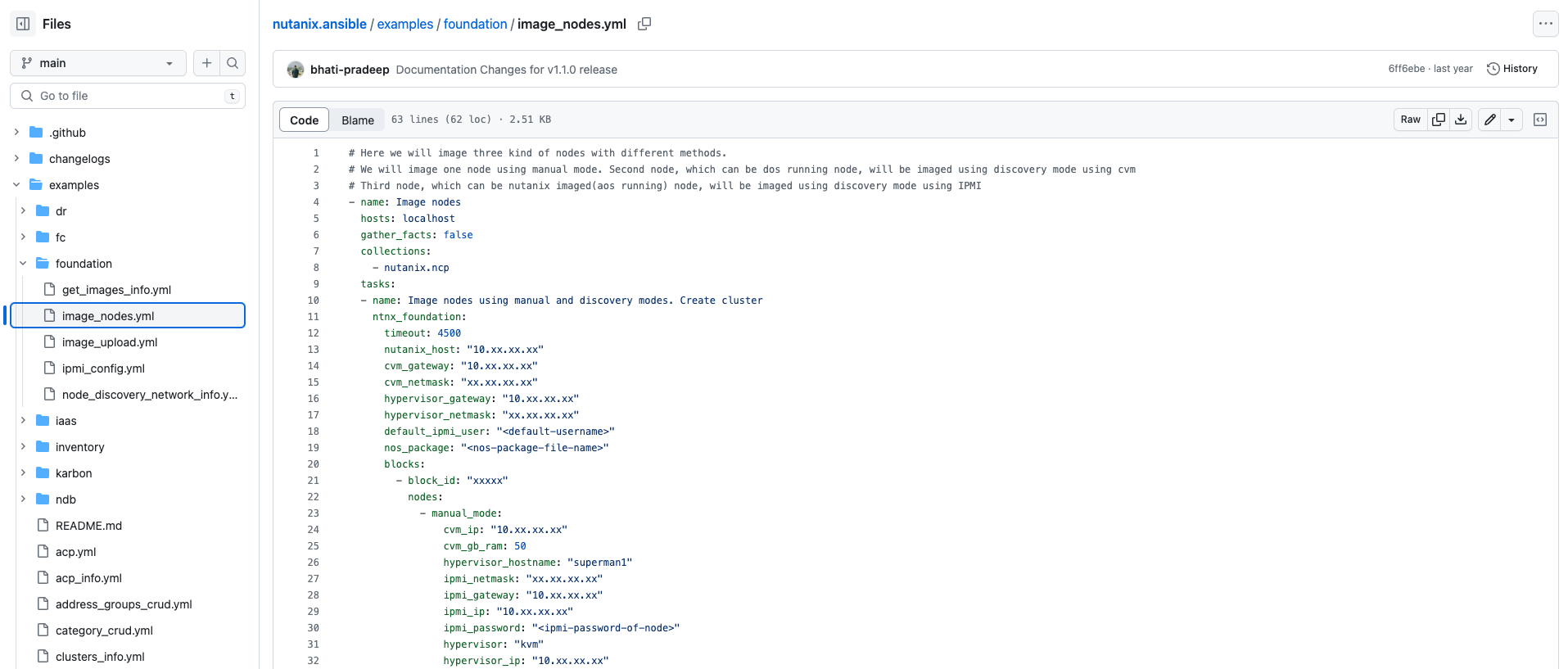
Task: Edit this file pencil icon
Action: (1490, 120)
